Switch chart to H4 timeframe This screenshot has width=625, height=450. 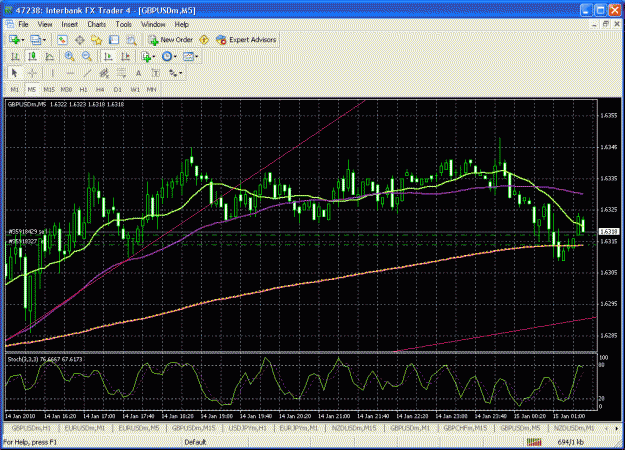point(100,89)
